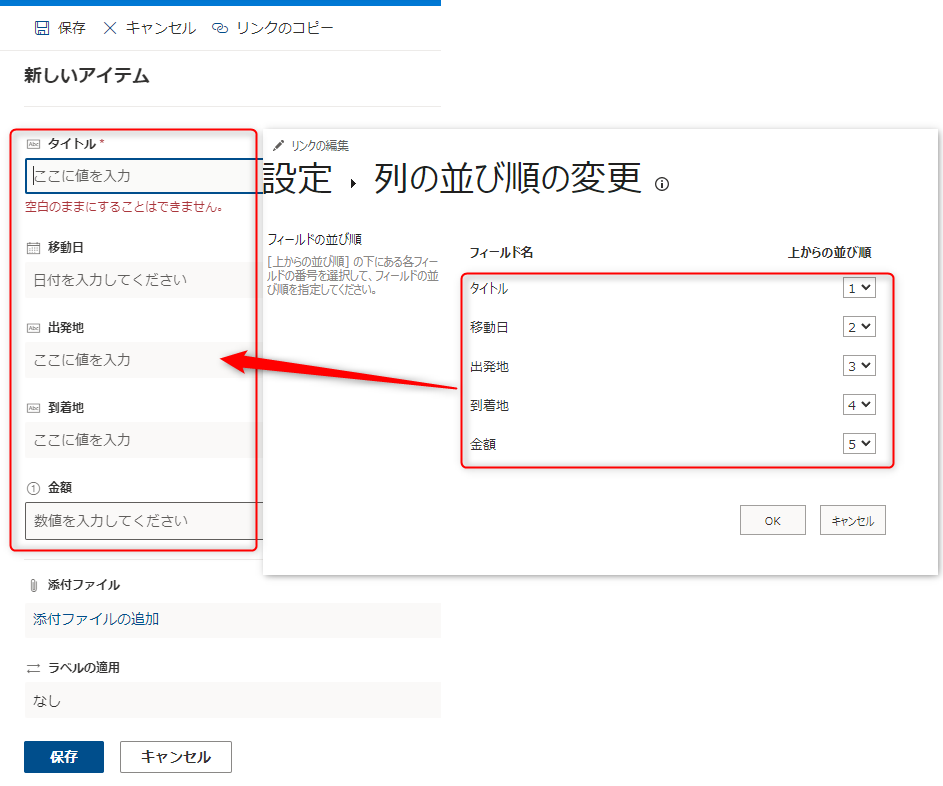Click the text field icon beside 到着地 label
Screen dimensions: 943x786
[34, 408]
